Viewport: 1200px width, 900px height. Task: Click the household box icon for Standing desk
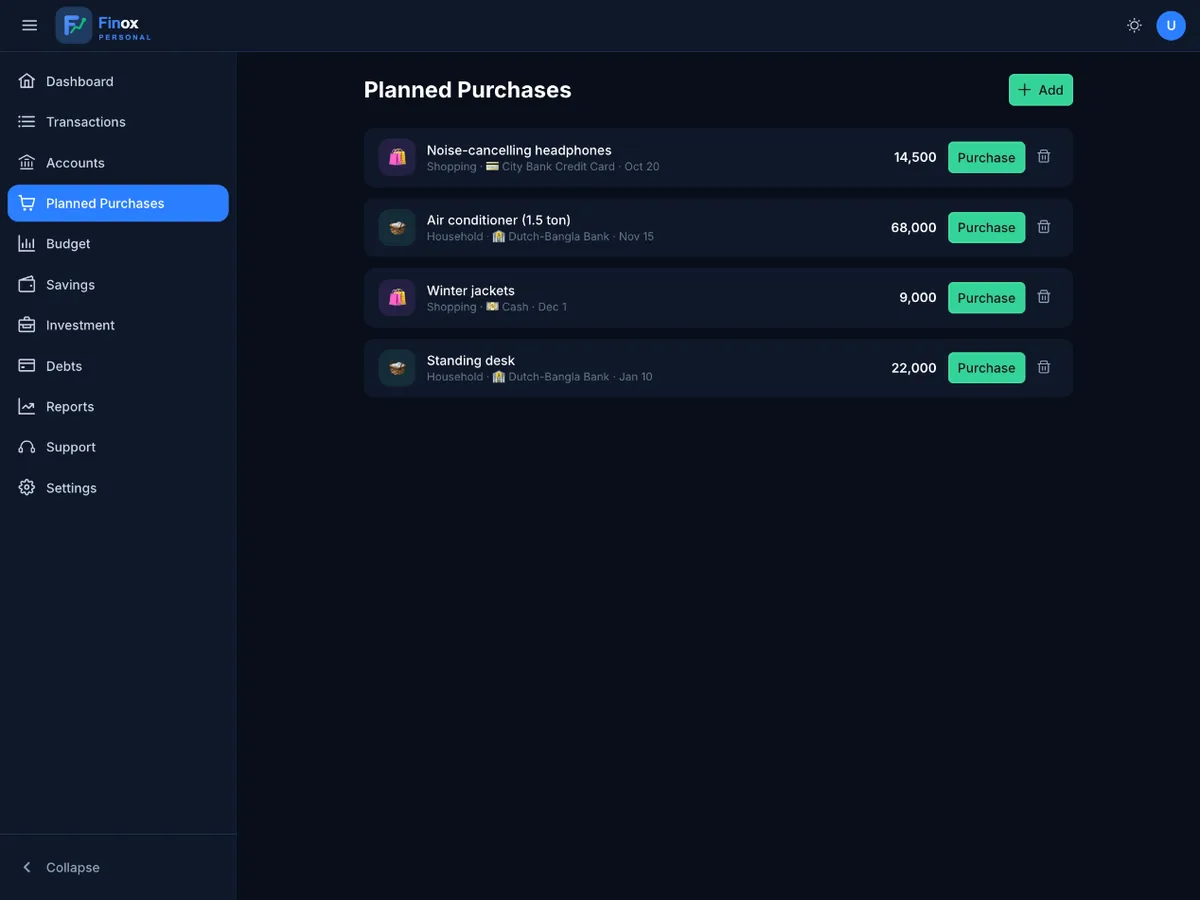(x=397, y=368)
